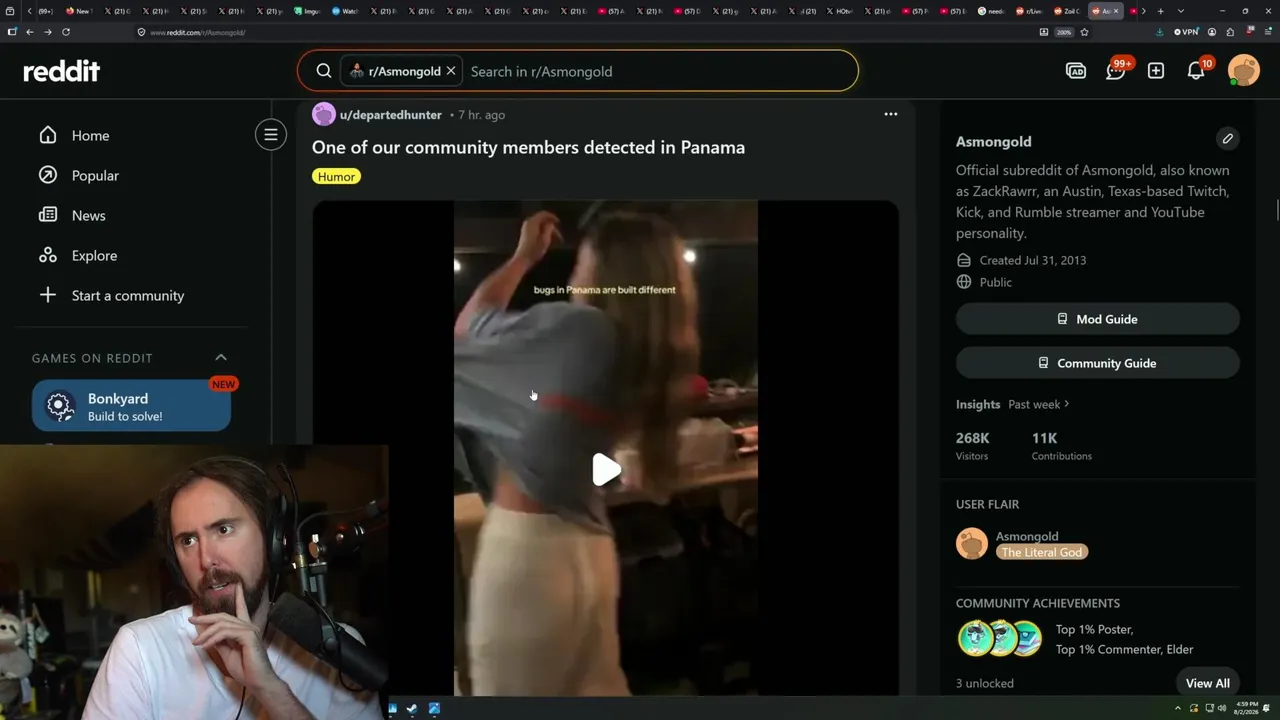1280x720 pixels.
Task: Open the Community Guide
Action: (1098, 363)
